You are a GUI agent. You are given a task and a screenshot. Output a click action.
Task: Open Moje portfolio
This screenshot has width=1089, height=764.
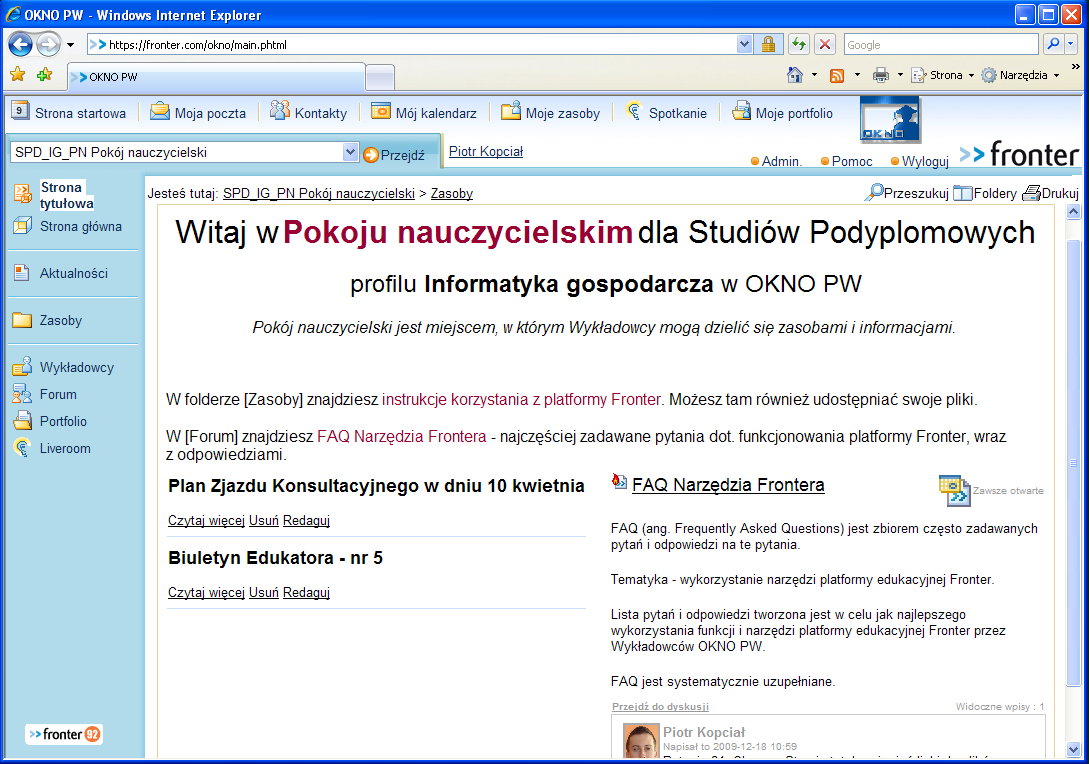point(782,113)
